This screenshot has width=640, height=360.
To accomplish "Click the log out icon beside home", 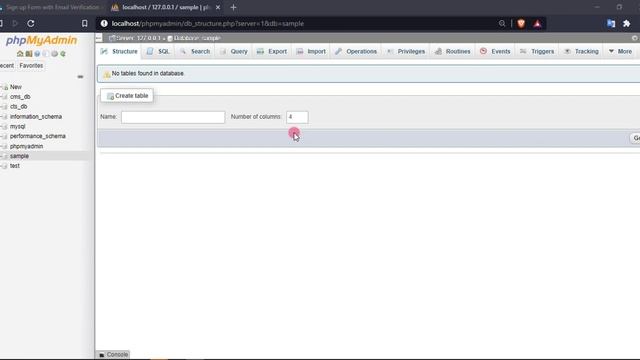I will click(29, 53).
